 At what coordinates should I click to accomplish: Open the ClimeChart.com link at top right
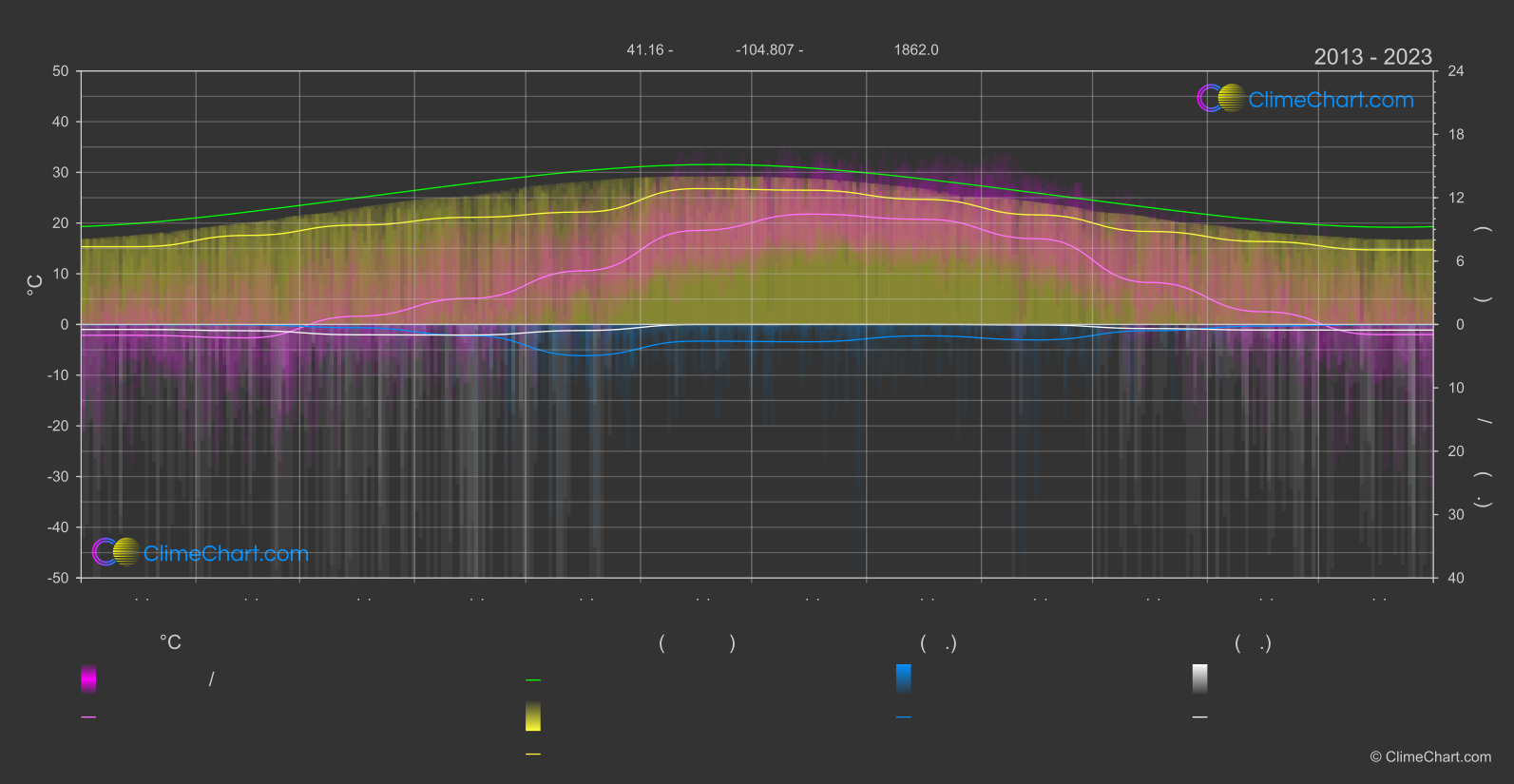(1331, 100)
